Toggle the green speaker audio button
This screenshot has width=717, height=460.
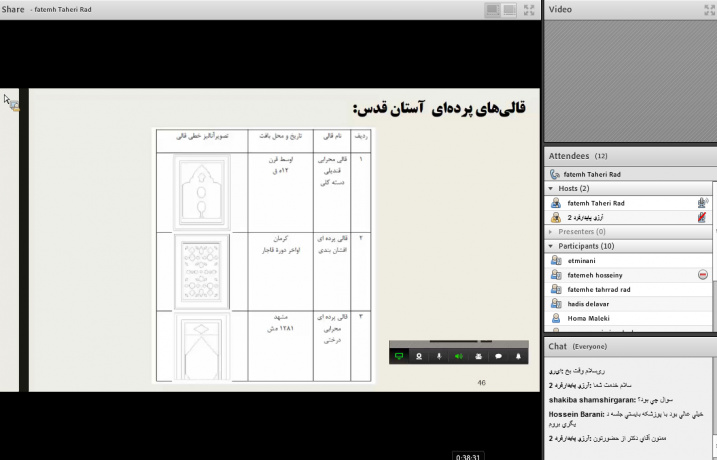coord(459,356)
